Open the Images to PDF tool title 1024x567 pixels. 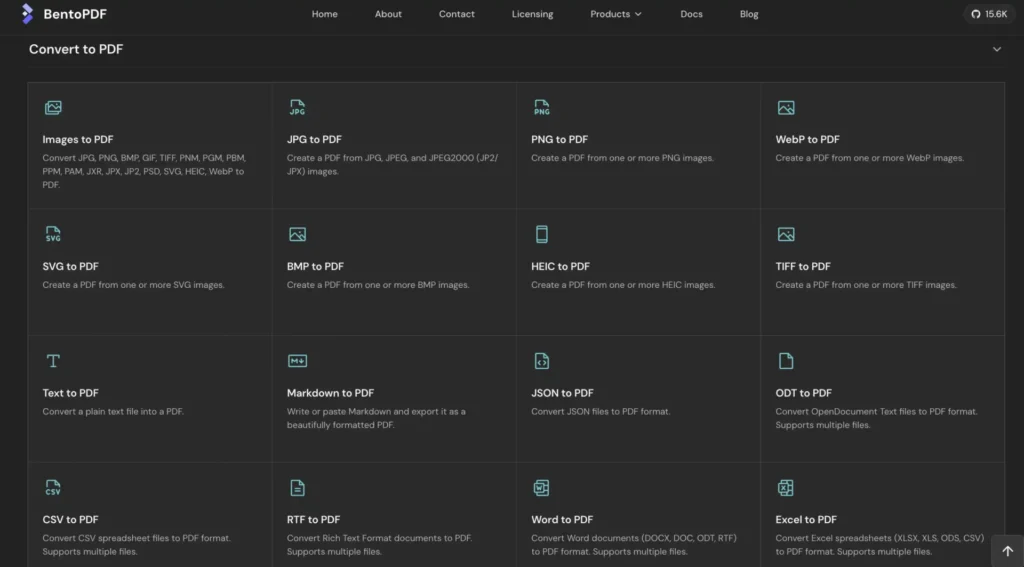coord(78,139)
